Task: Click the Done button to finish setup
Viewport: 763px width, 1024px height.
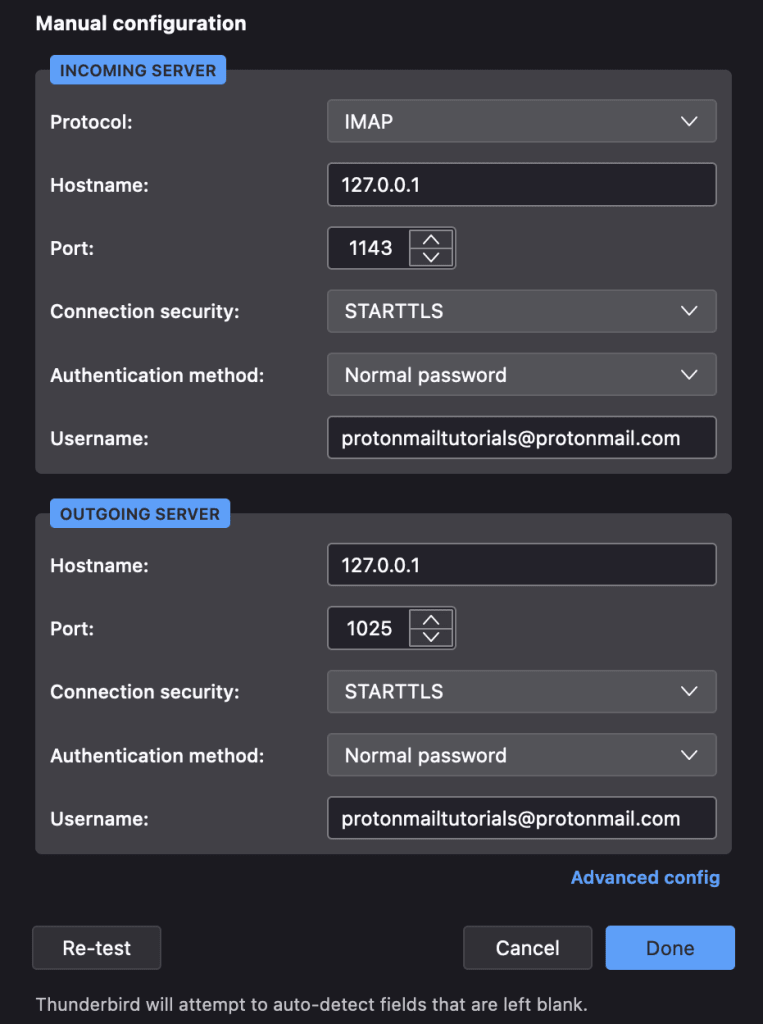Action: point(670,947)
